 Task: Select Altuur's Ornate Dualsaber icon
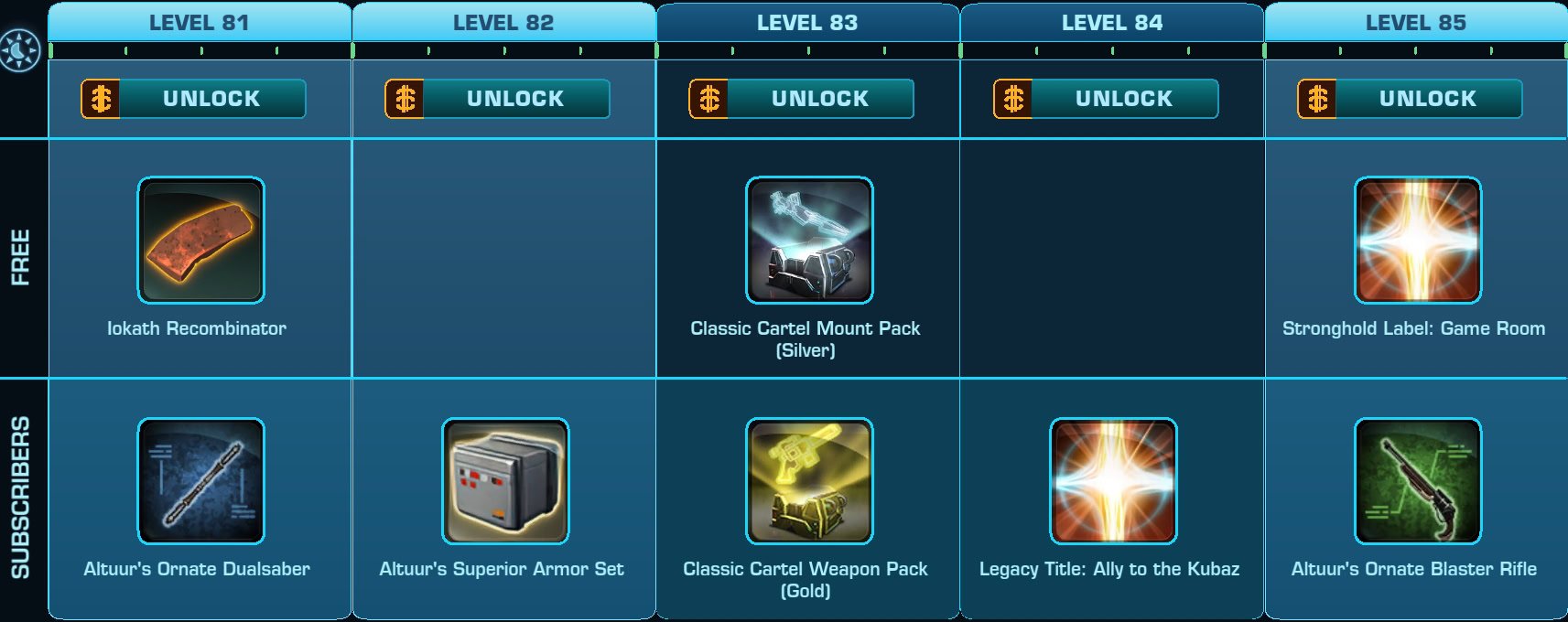click(201, 481)
